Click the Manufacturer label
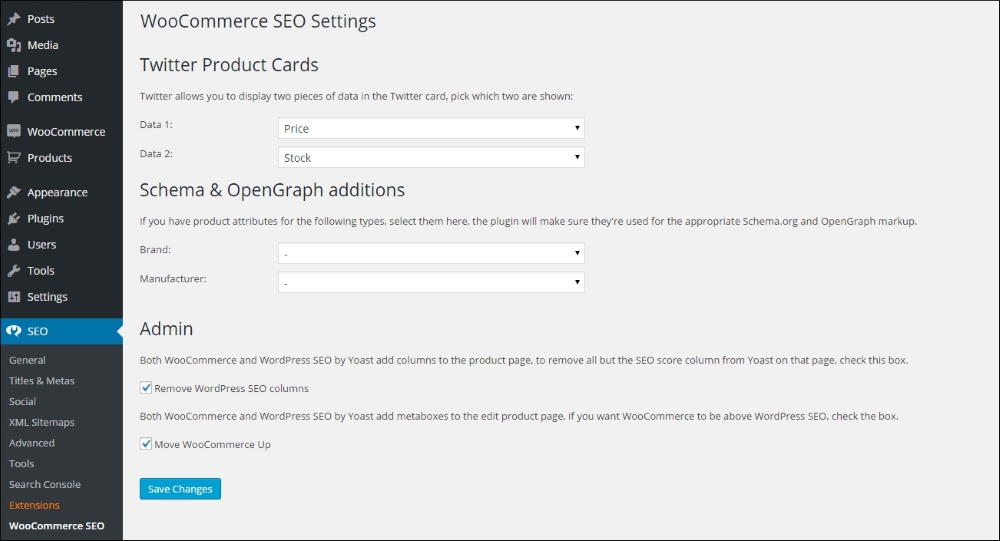Viewport: 1000px width, 541px height. (x=173, y=279)
